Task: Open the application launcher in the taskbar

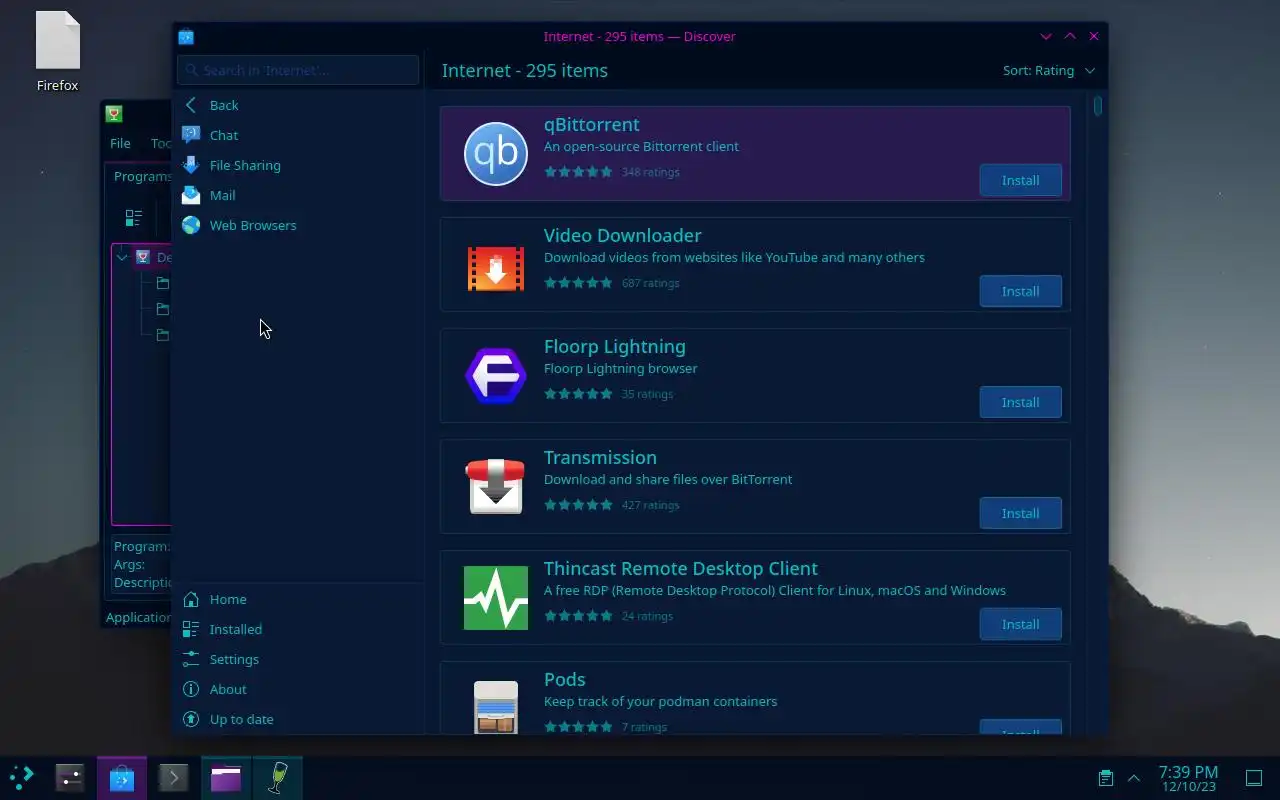Action: (21, 778)
